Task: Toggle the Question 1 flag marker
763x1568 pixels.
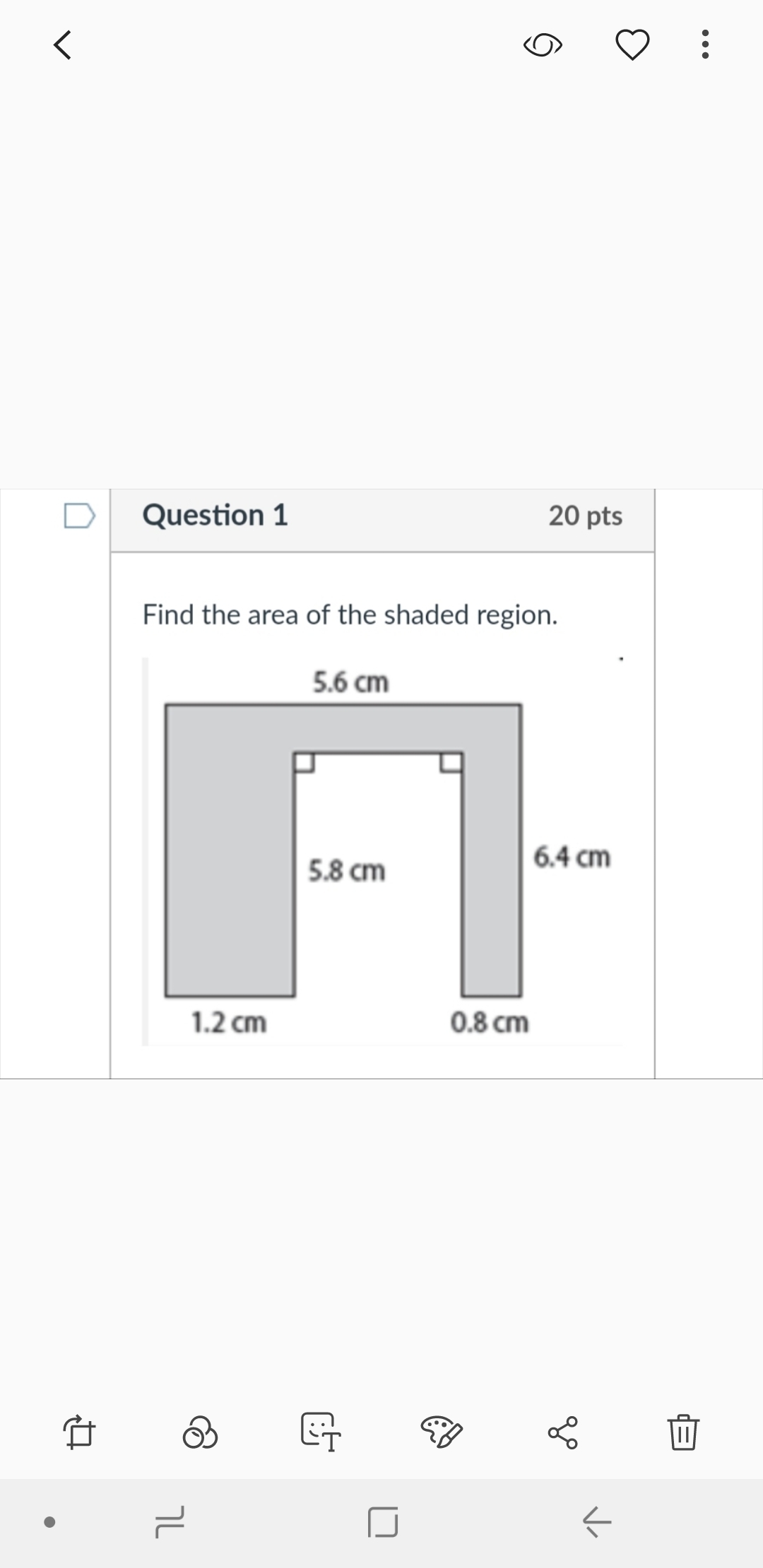Action: tap(78, 515)
